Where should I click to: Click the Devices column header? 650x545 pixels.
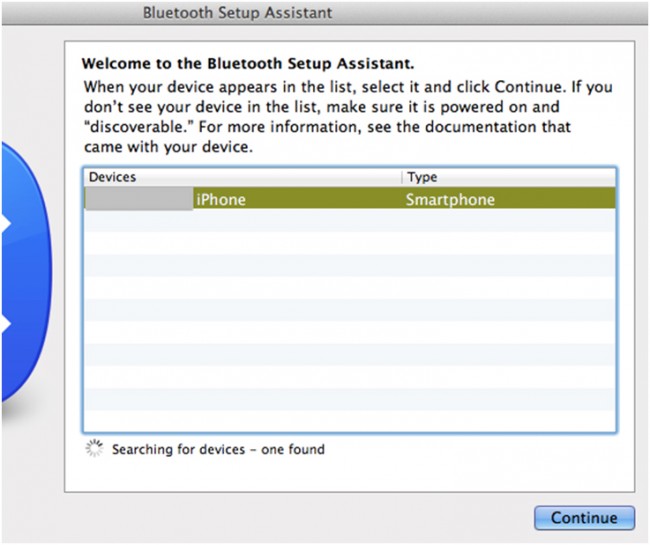pos(112,177)
